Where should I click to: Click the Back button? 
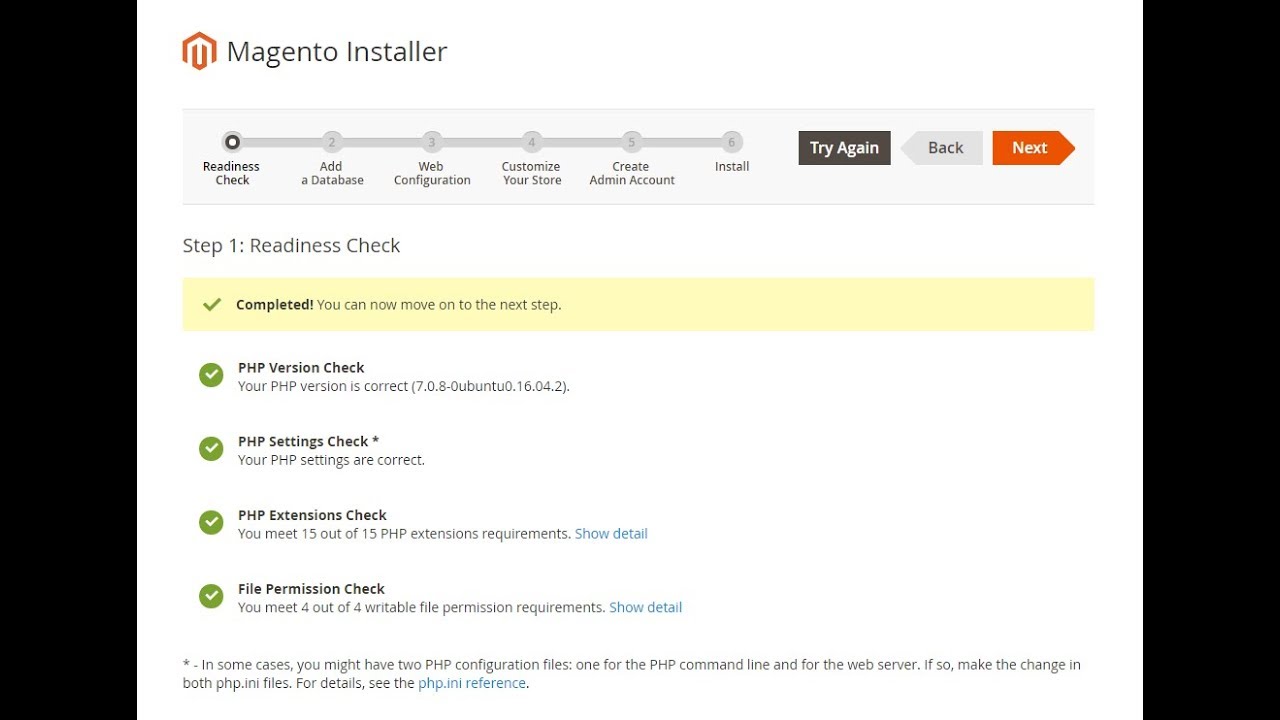(x=944, y=148)
